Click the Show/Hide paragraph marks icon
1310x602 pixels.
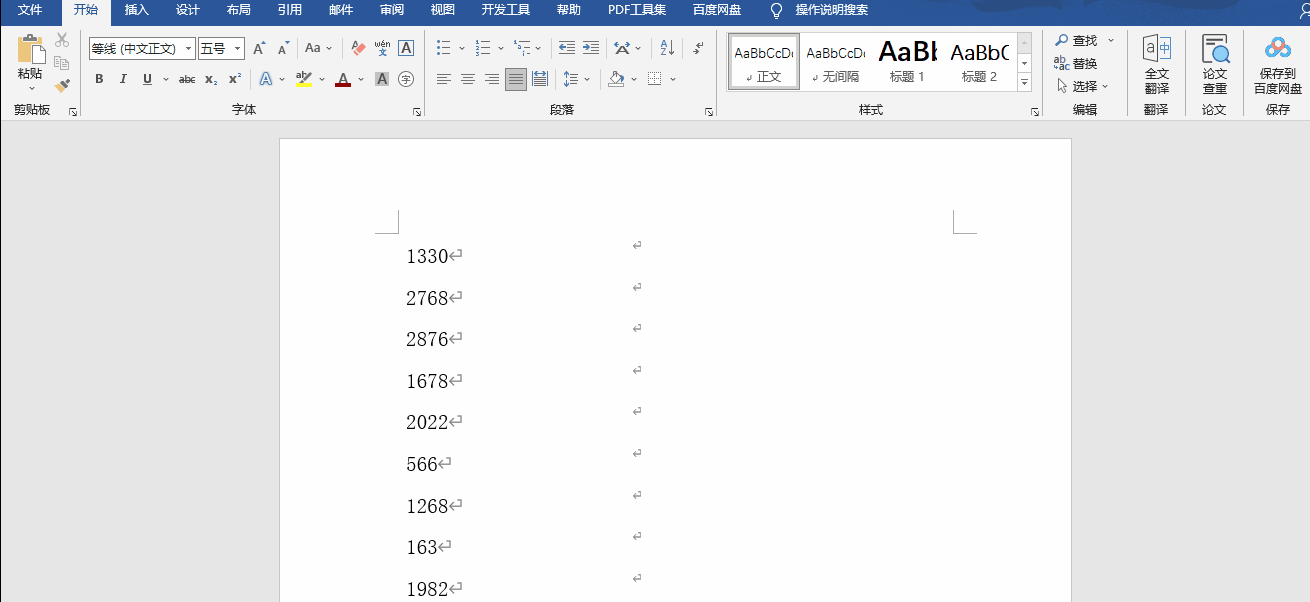[x=698, y=48]
